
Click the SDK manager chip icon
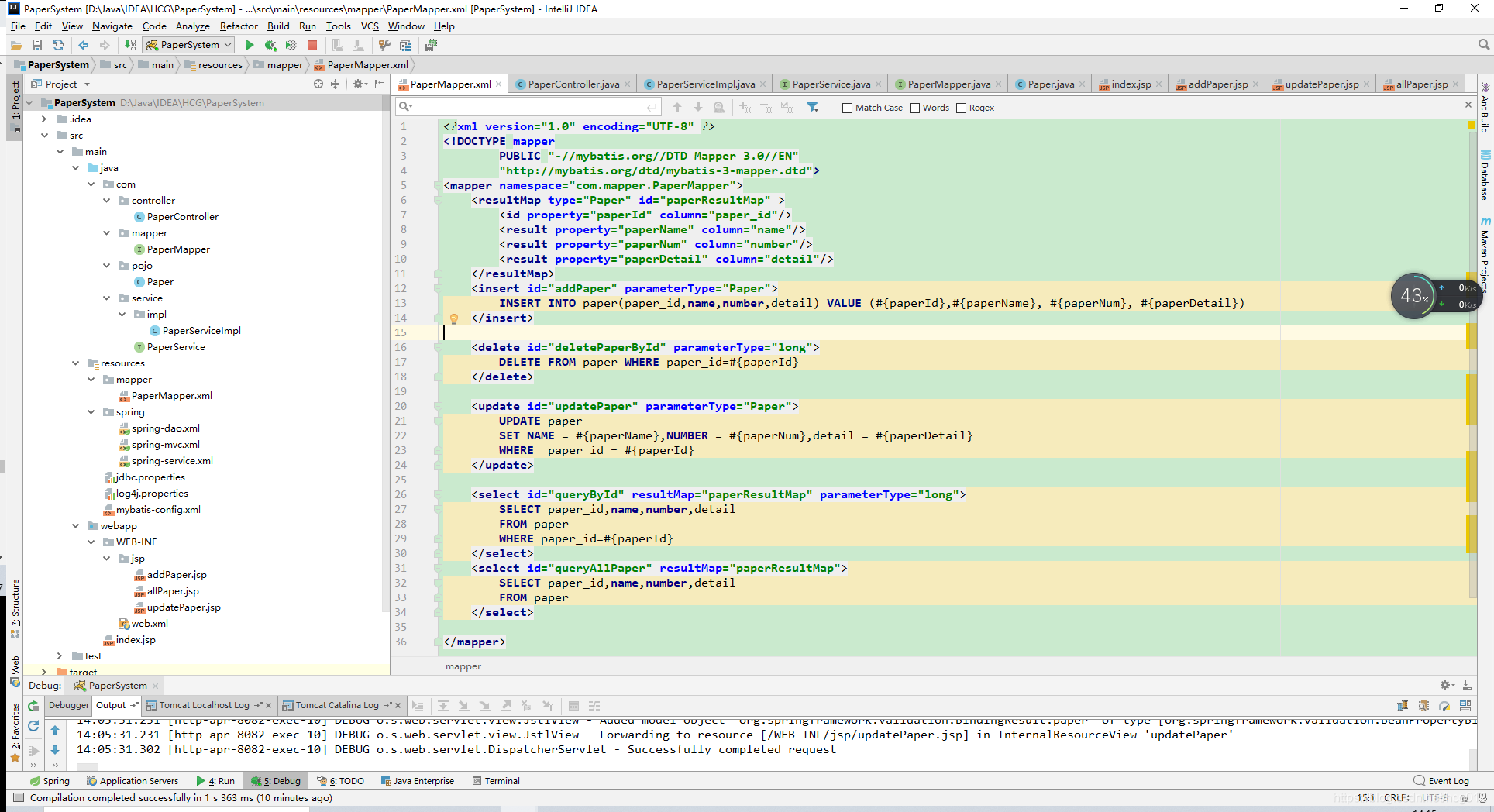click(x=431, y=45)
